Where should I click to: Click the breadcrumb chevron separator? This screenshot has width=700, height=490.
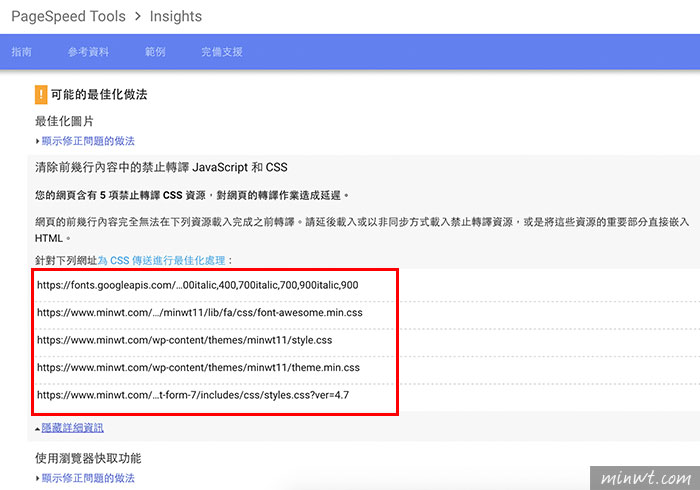tap(138, 17)
